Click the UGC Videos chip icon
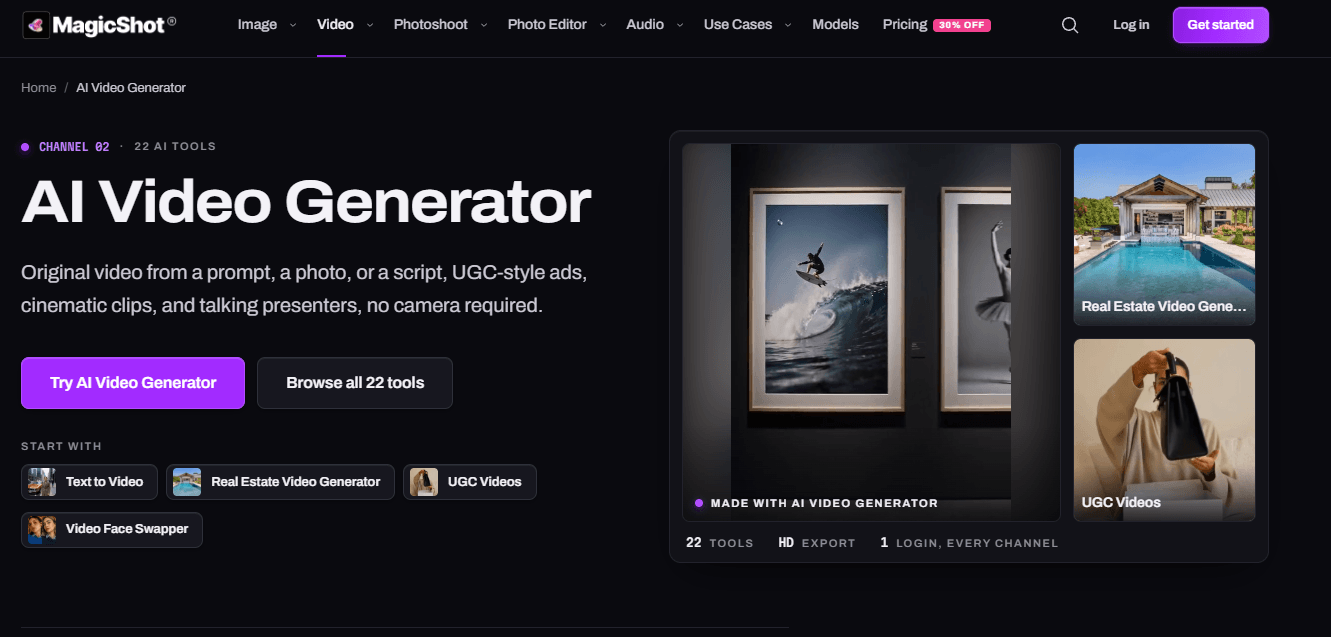Viewport: 1331px width, 637px height. (424, 482)
